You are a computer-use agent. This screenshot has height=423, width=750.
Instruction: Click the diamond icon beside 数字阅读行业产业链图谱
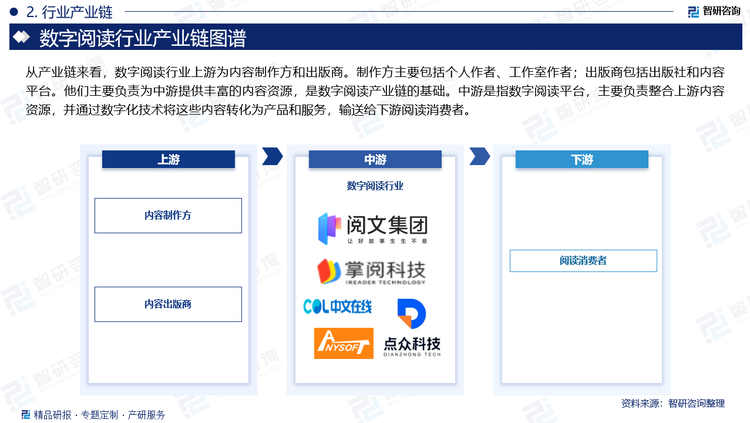click(21, 37)
